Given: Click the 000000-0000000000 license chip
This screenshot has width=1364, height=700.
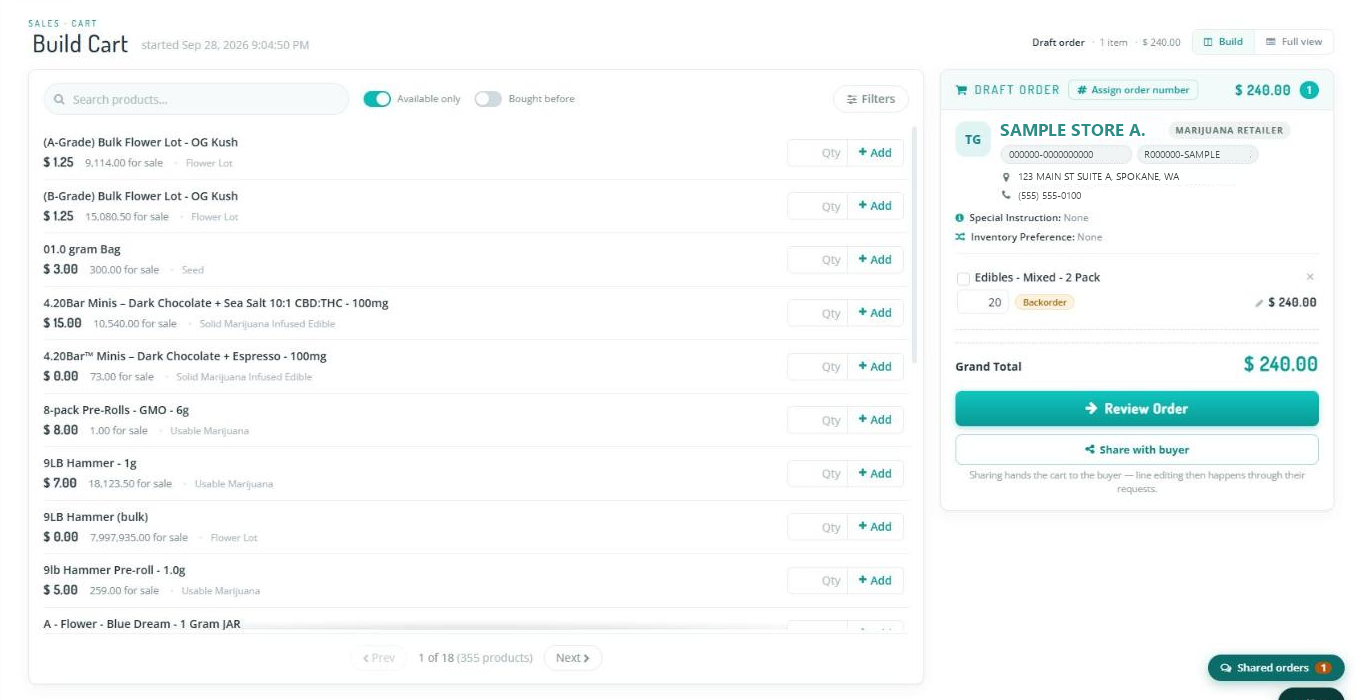Looking at the screenshot, I should coord(1066,155).
